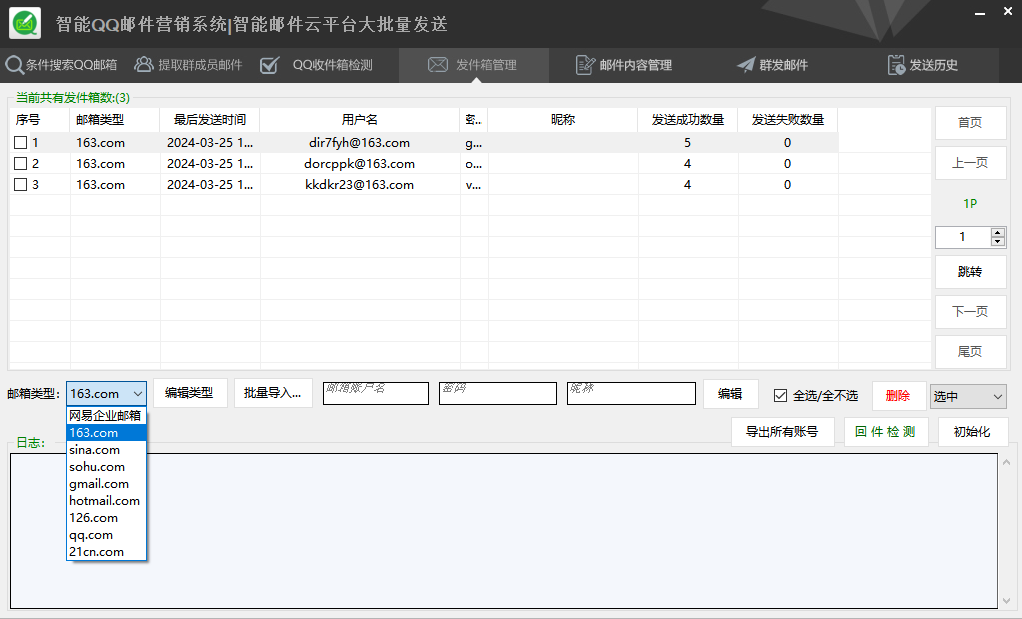This screenshot has width=1022, height=619.
Task: Check the checkbox for row 3 kkdkr23@163.com
Action: [x=21, y=184]
